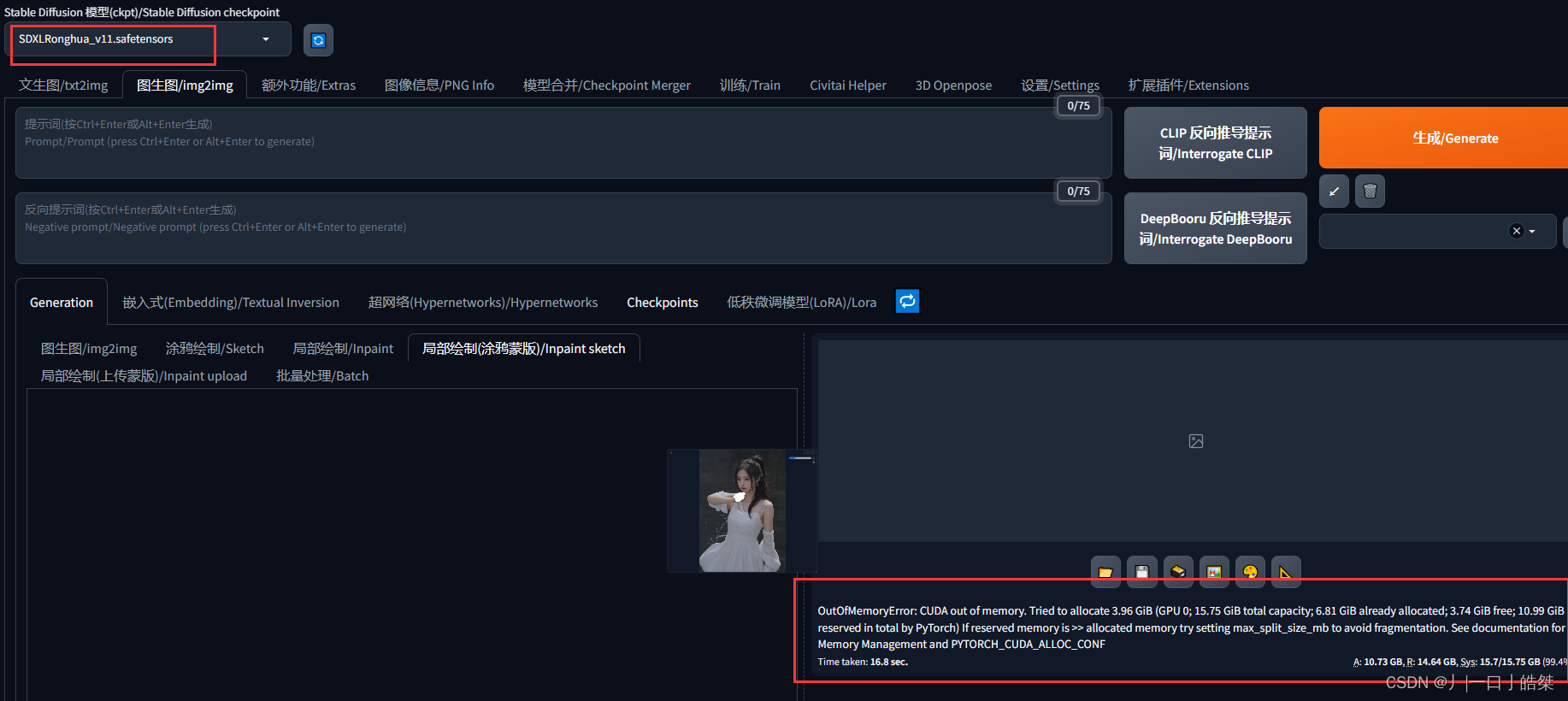
Task: Select the Generation sub-tab
Action: click(62, 303)
